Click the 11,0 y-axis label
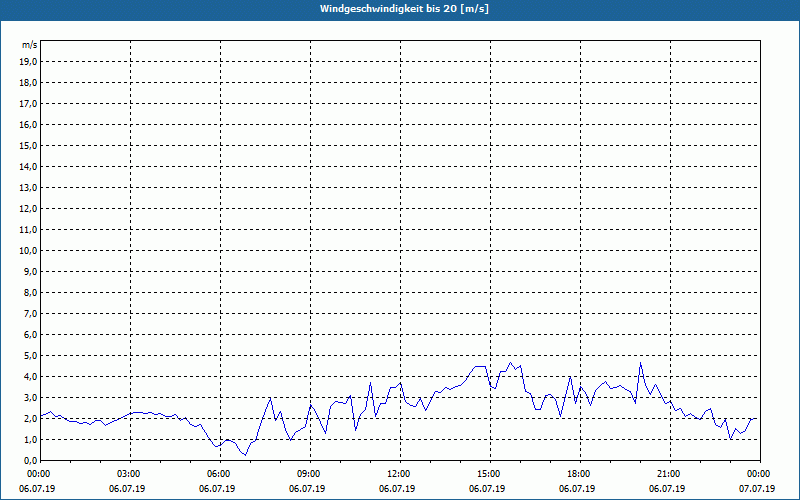 point(29,230)
